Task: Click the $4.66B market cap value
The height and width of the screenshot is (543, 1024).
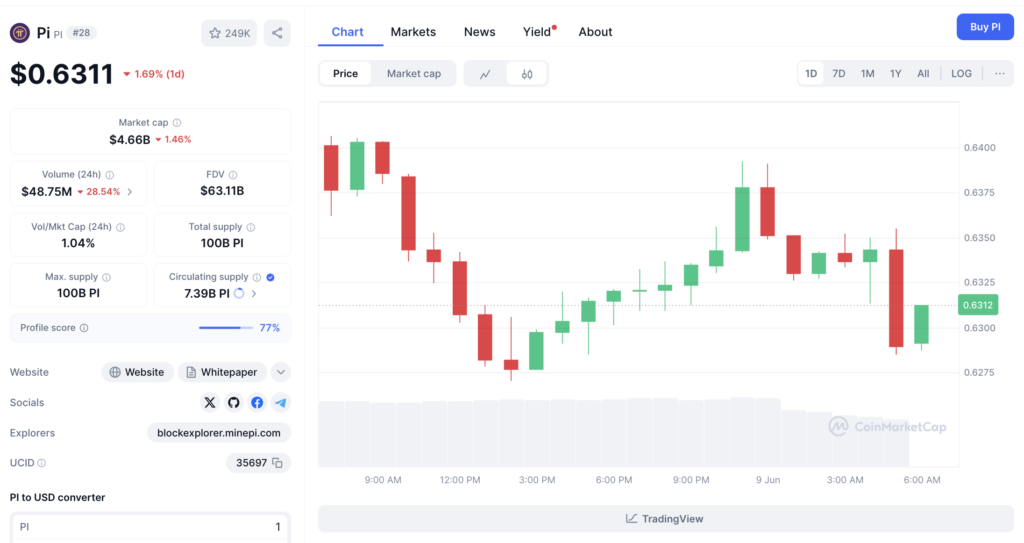Action: (x=129, y=140)
